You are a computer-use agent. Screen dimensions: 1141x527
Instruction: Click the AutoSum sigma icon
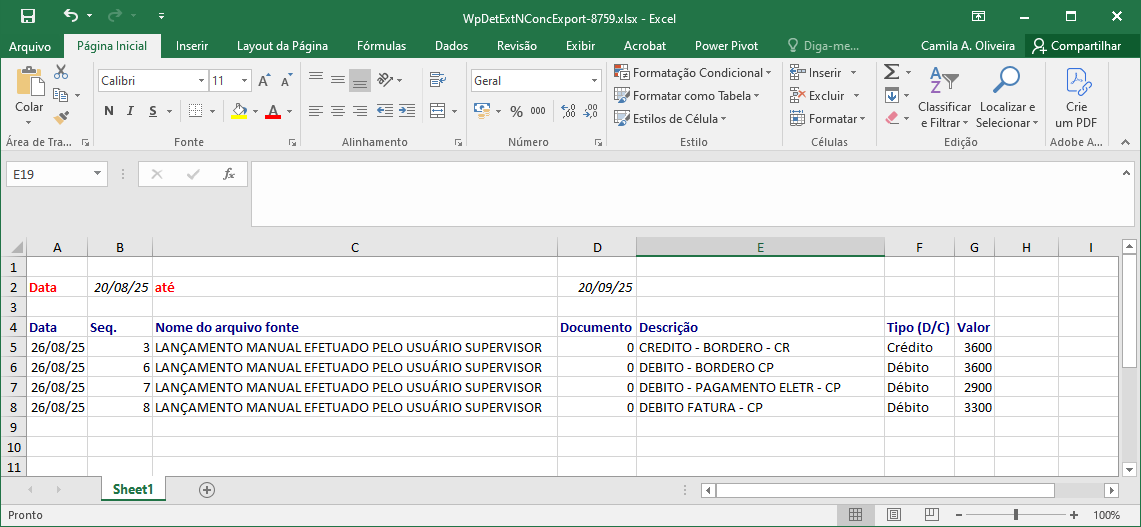[x=891, y=72]
